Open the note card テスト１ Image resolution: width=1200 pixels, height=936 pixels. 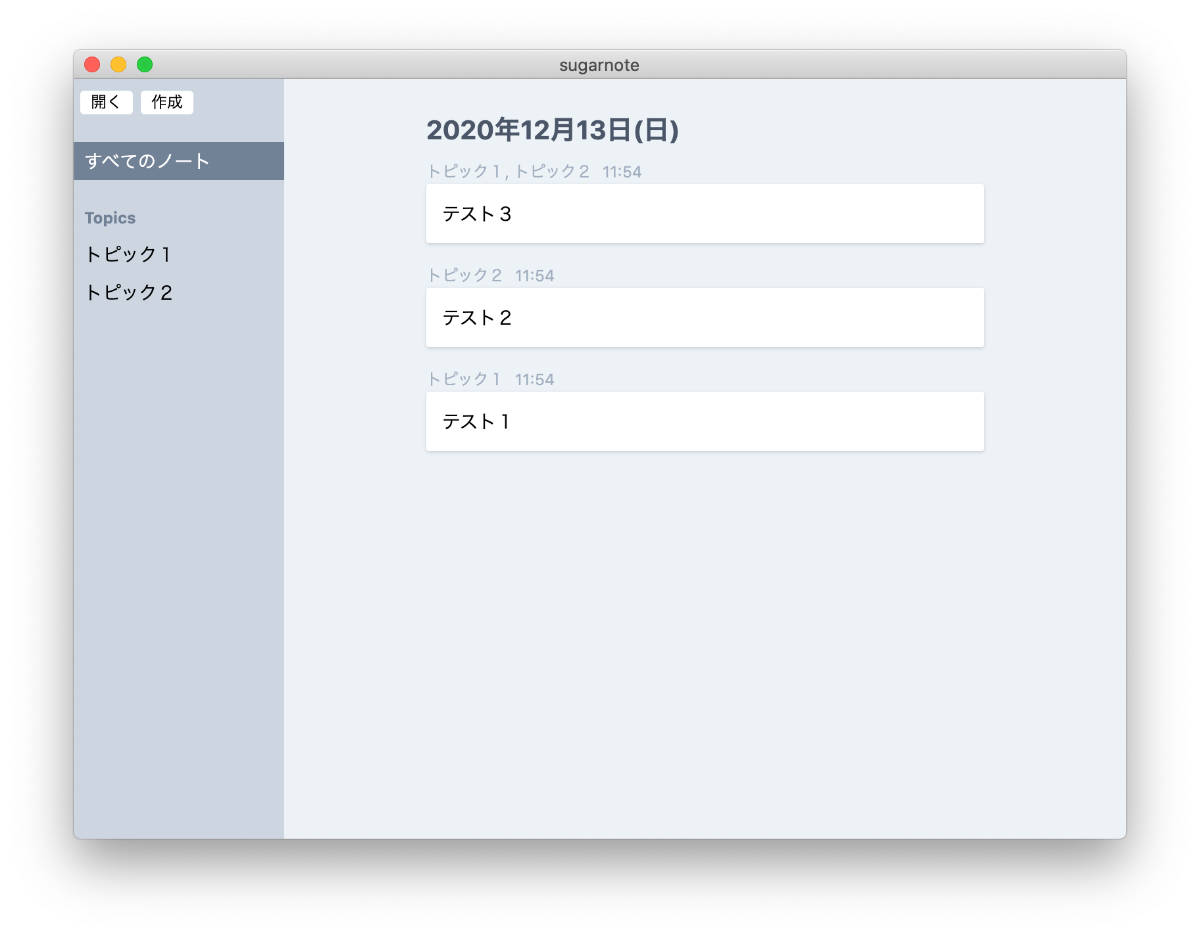(x=705, y=421)
